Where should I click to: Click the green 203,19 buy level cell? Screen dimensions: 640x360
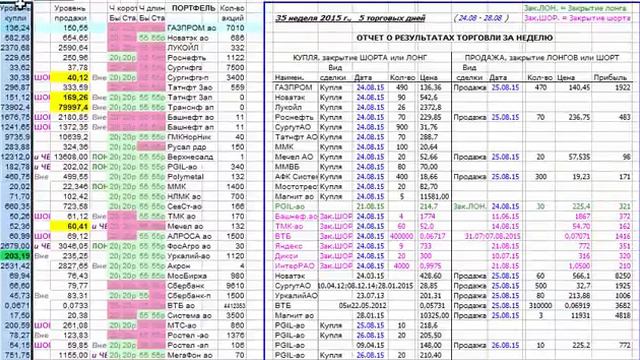(16, 256)
